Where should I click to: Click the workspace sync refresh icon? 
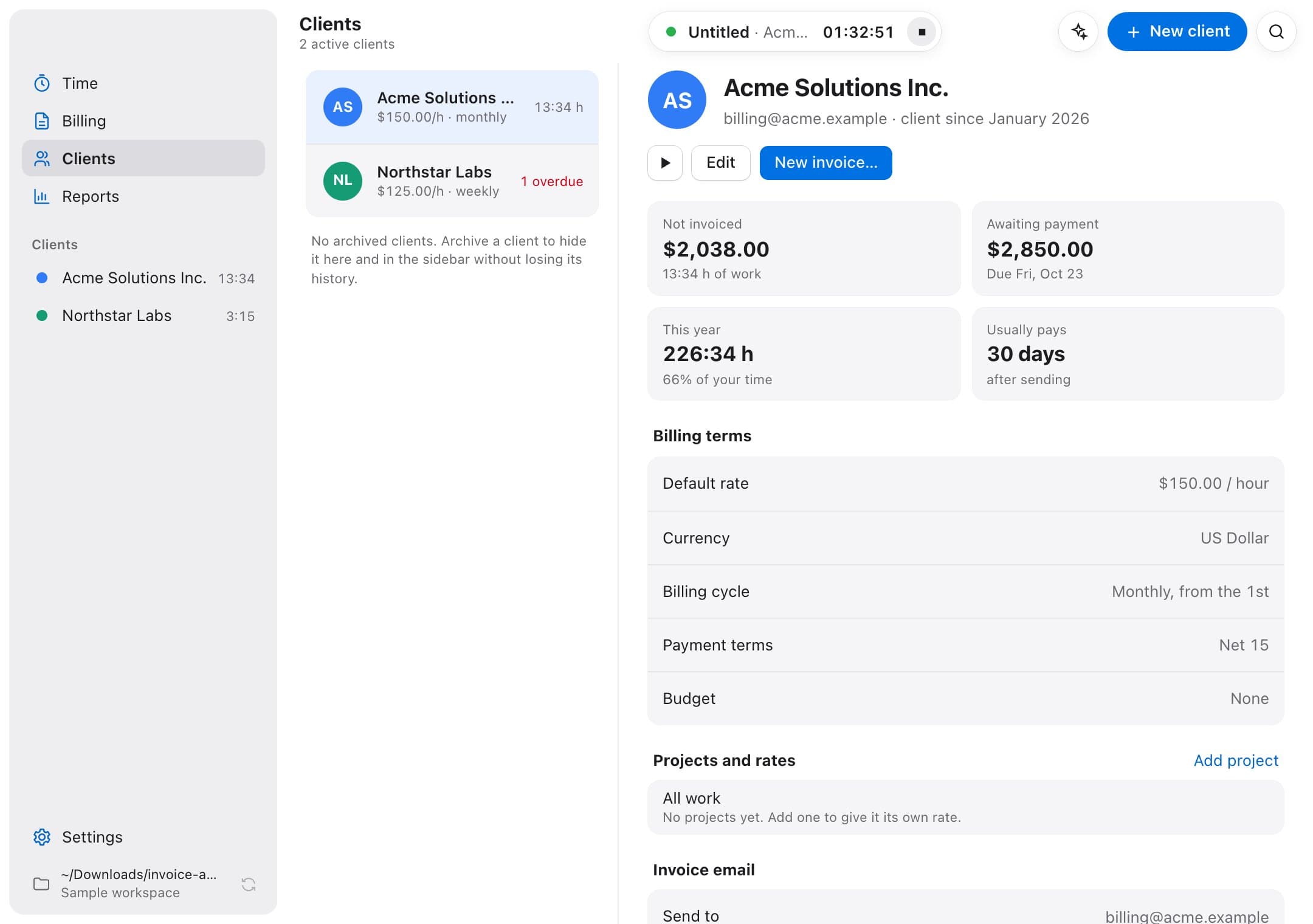tap(249, 884)
